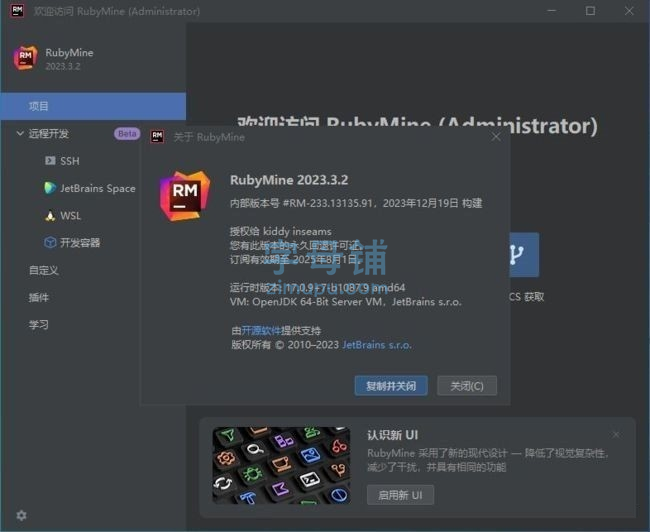Click the build number #RM-233.13135.91 line
The height and width of the screenshot is (532, 650).
click(356, 203)
